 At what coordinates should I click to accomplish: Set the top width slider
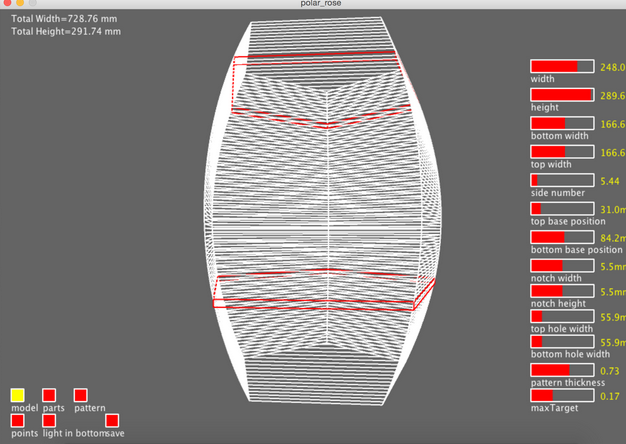pos(562,152)
